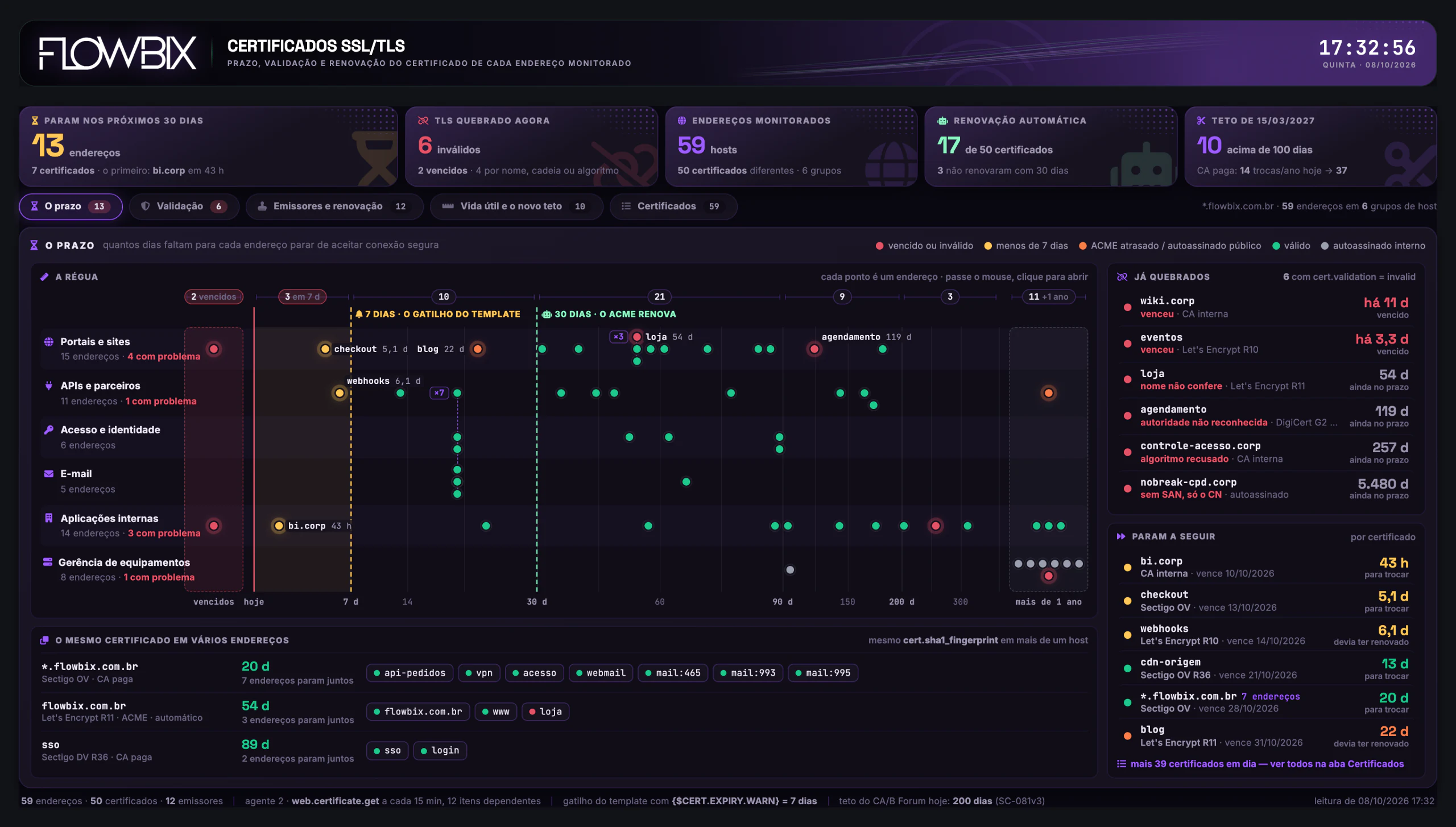
Task: Click broken-link icon beside JÁ QUEBRADOS
Action: click(1122, 277)
